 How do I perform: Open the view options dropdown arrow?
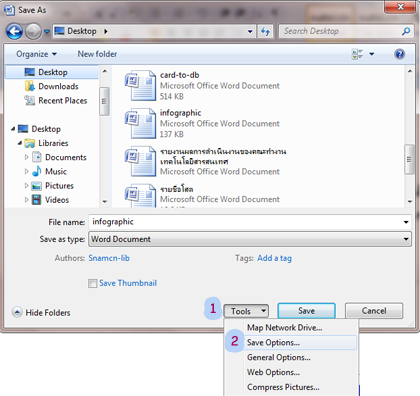pyautogui.click(x=372, y=54)
